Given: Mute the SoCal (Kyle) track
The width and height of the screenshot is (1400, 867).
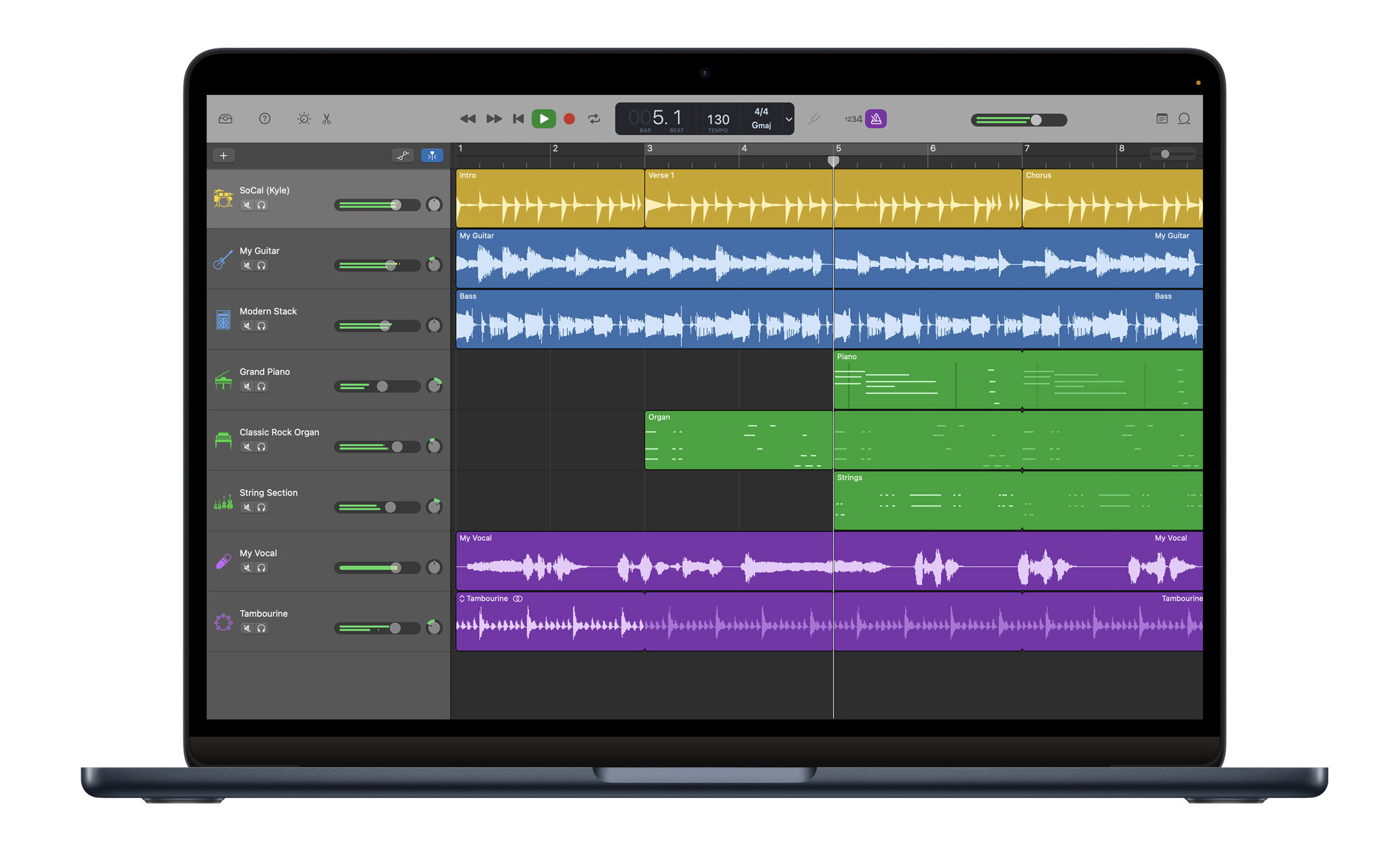Looking at the screenshot, I should [x=247, y=205].
